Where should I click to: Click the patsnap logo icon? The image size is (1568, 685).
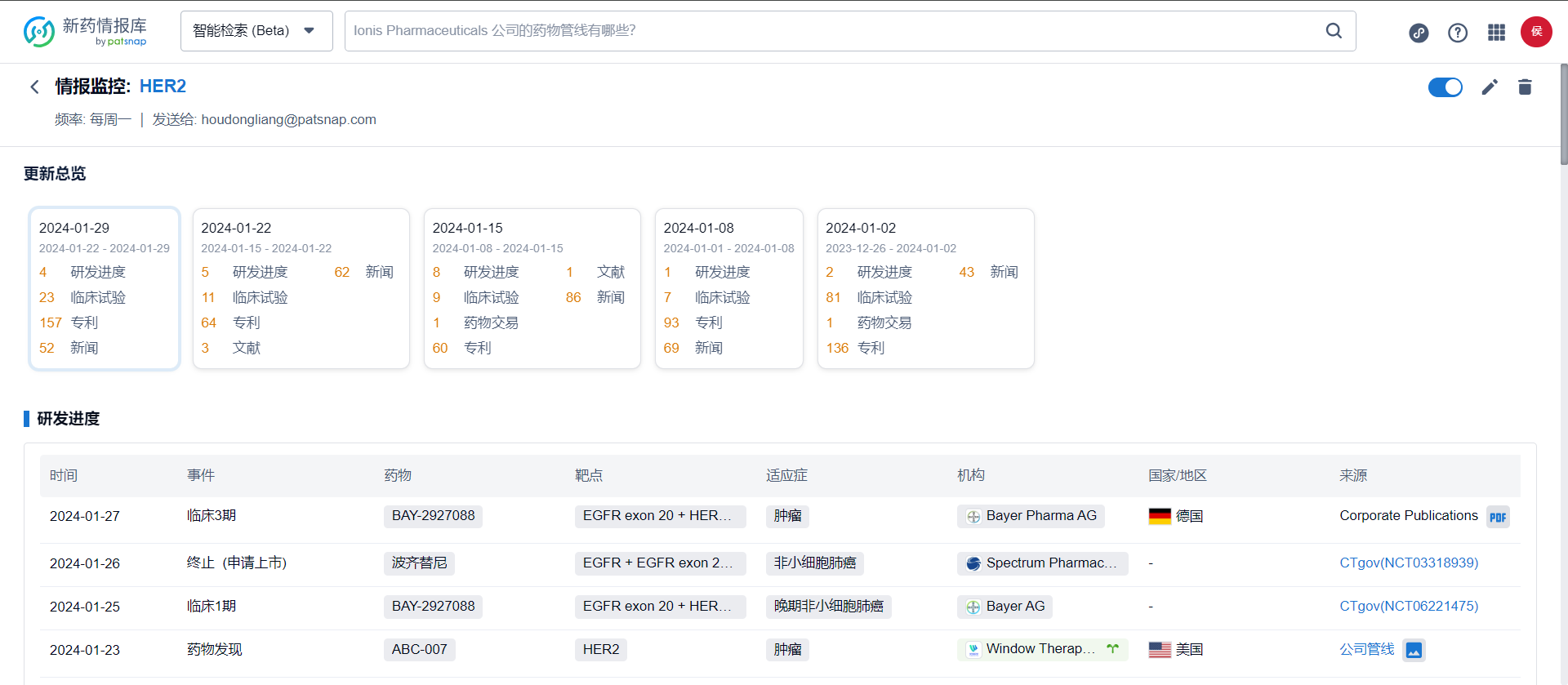click(39, 31)
